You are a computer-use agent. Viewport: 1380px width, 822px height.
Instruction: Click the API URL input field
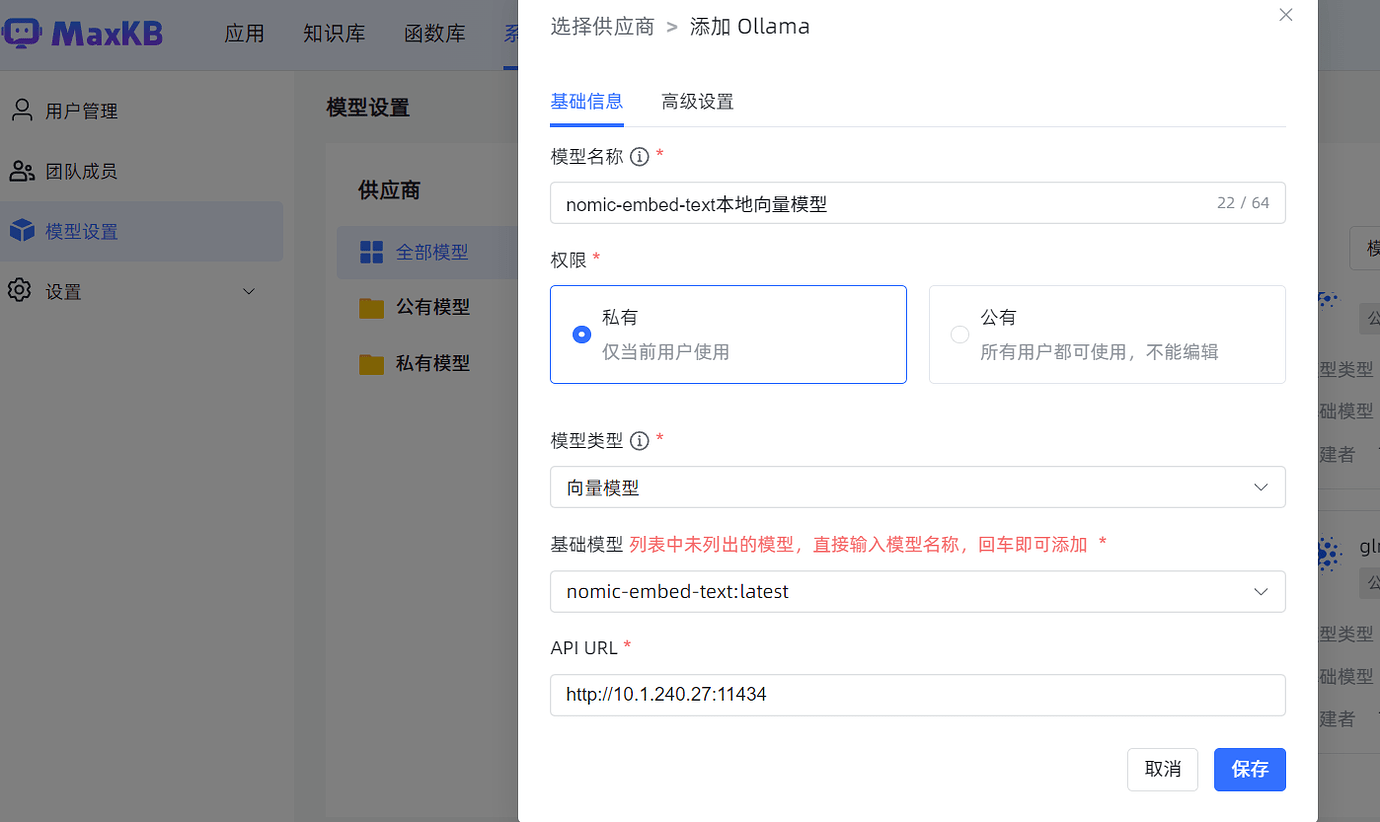pyautogui.click(x=918, y=695)
